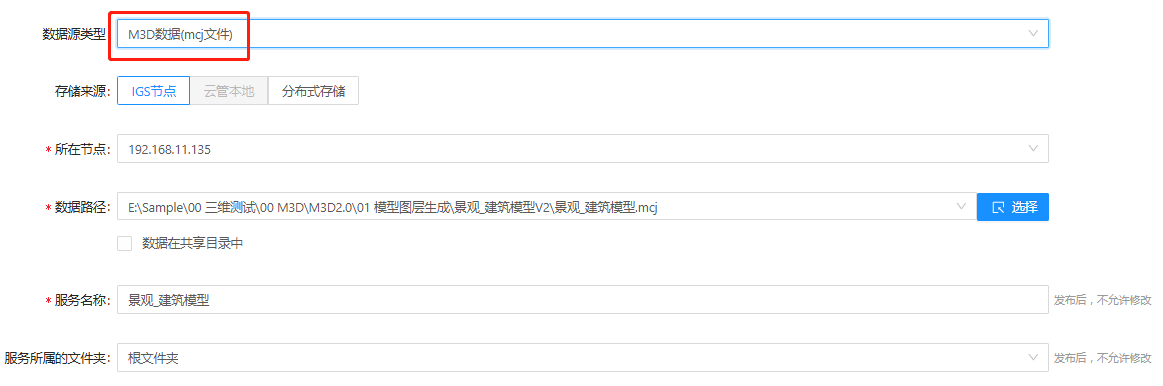This screenshot has width=1163, height=386.
Task: Click the chevron arrow of 数据源类型 combo box
Action: [1033, 33]
